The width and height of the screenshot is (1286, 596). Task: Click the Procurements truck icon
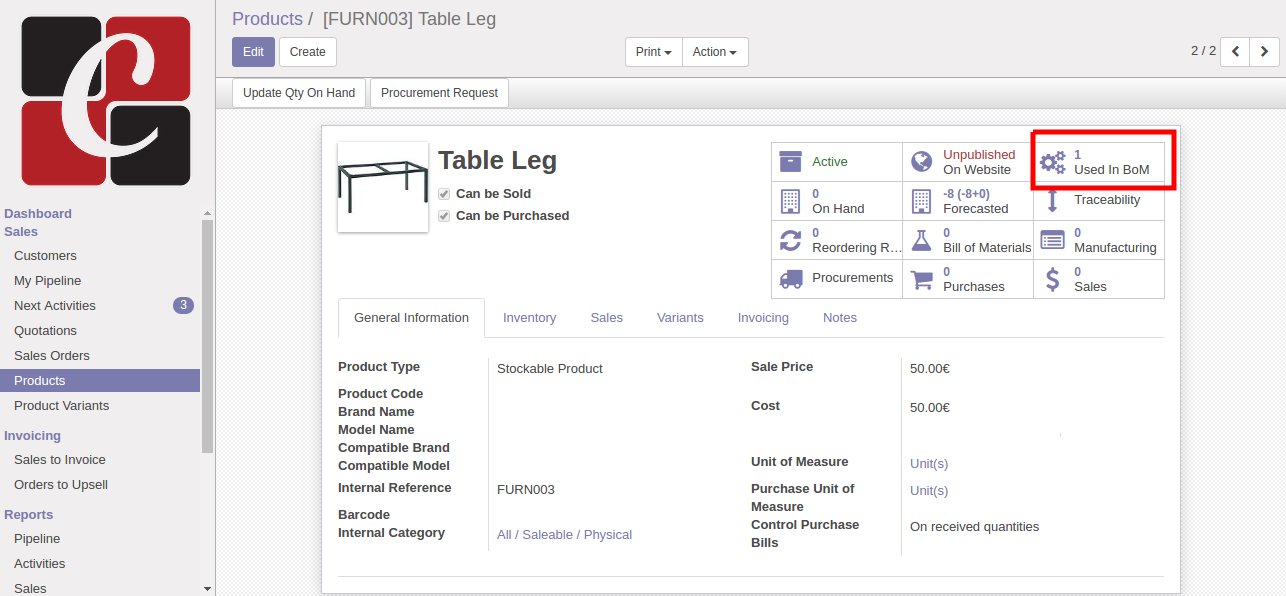point(791,279)
